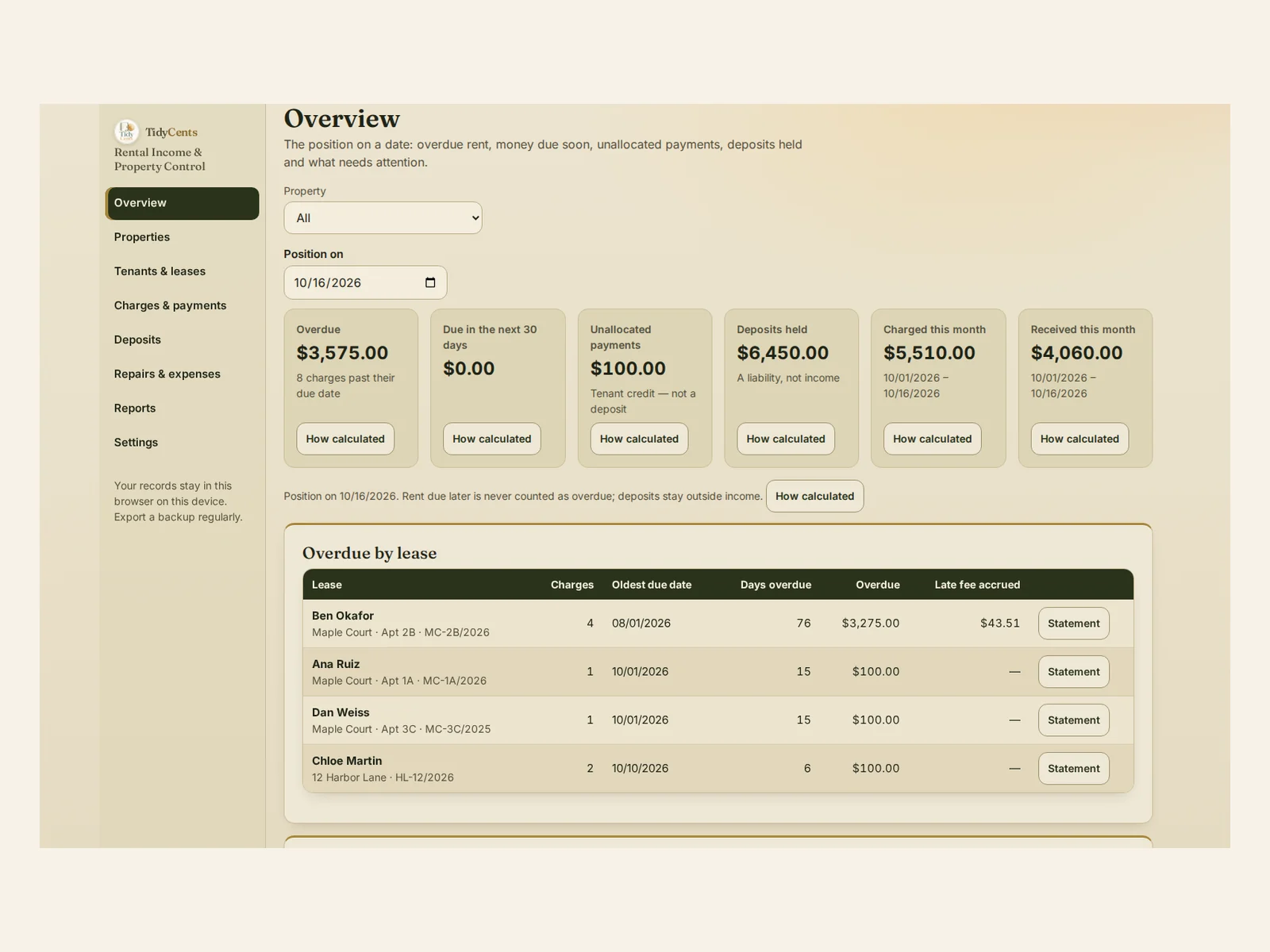Screen dimensions: 1270x952
Task: Open the calendar picker icon in date field
Action: pos(430,282)
